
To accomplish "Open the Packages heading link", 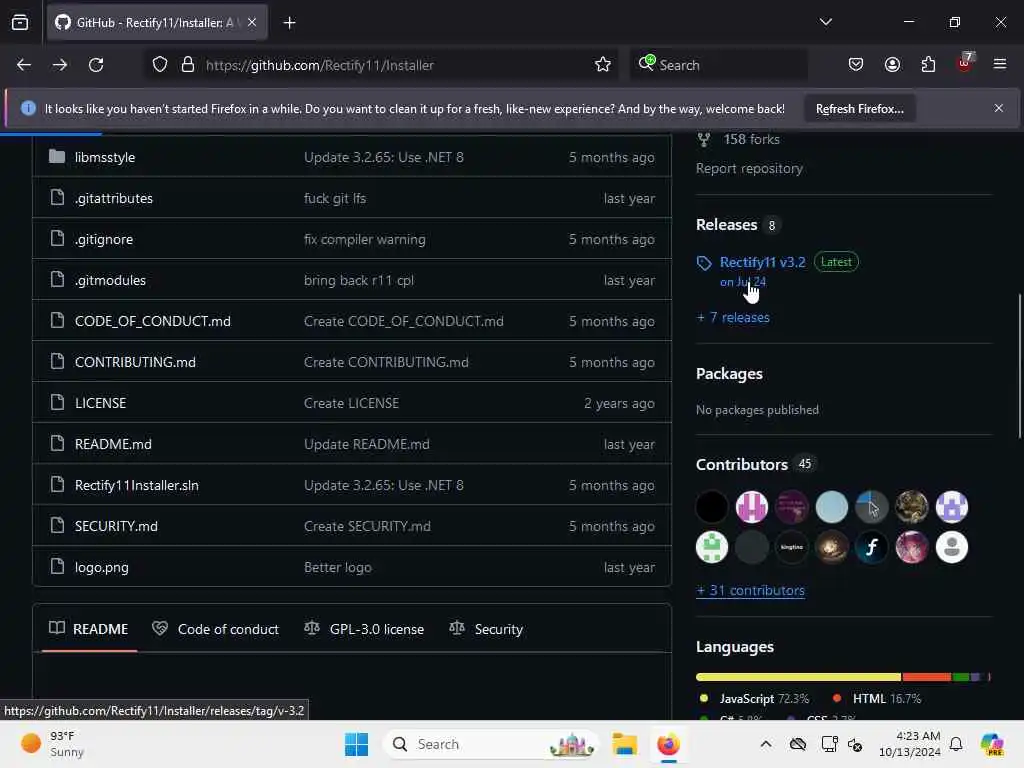I will 729,374.
